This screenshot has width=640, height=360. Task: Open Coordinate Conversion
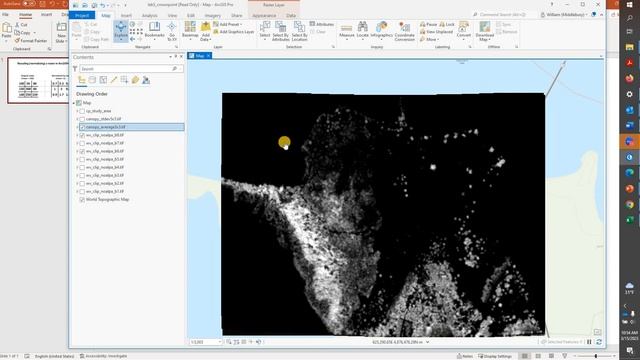pyautogui.click(x=404, y=31)
